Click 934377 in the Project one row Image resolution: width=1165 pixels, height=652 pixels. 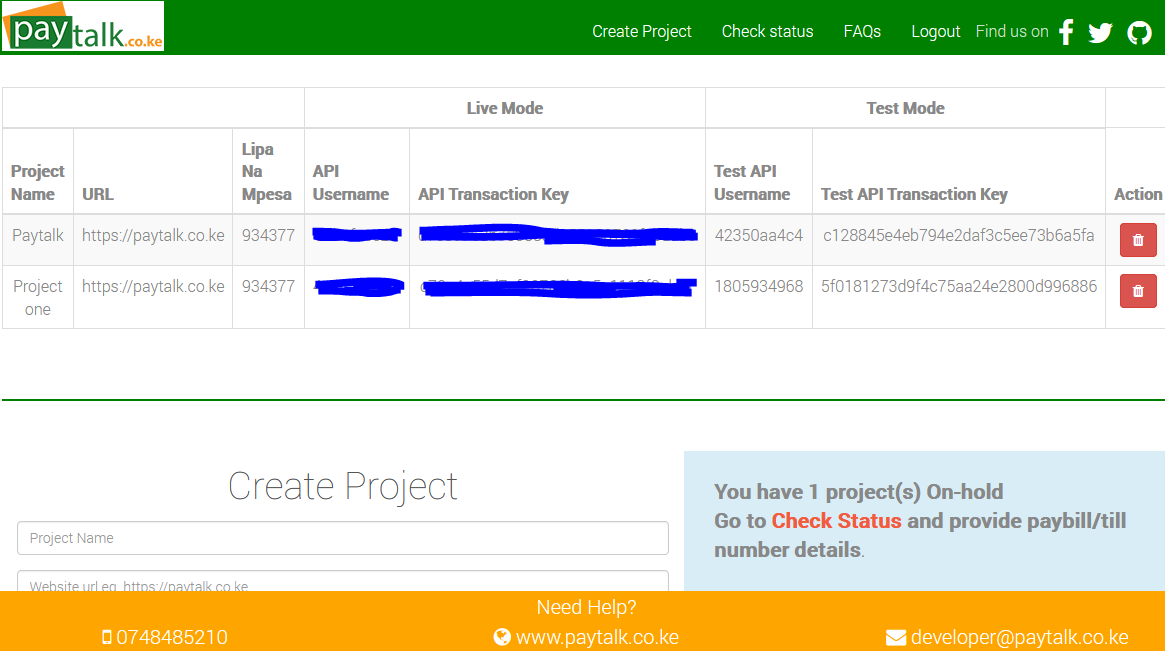[x=268, y=286]
